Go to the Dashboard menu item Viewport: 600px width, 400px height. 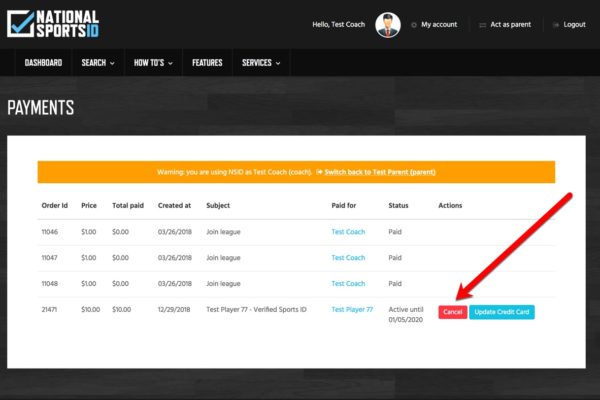(43, 63)
